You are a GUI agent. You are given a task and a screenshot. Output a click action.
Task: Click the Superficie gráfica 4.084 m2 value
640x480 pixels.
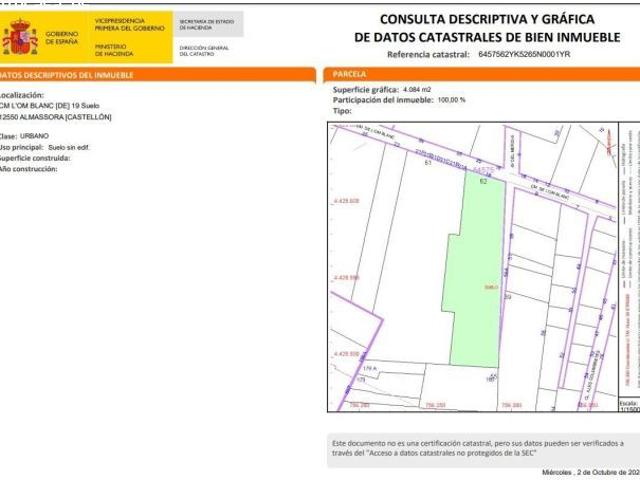416,90
